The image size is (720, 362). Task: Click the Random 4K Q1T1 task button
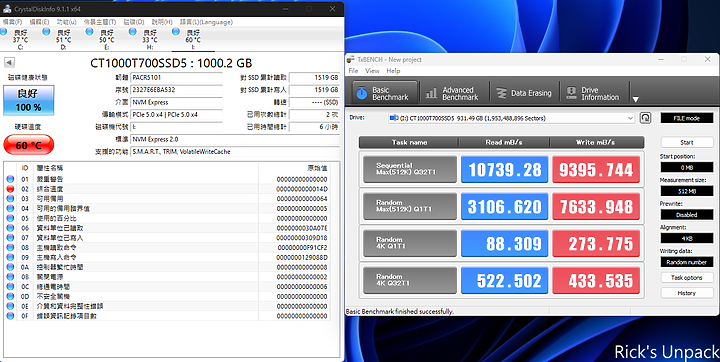[410, 243]
